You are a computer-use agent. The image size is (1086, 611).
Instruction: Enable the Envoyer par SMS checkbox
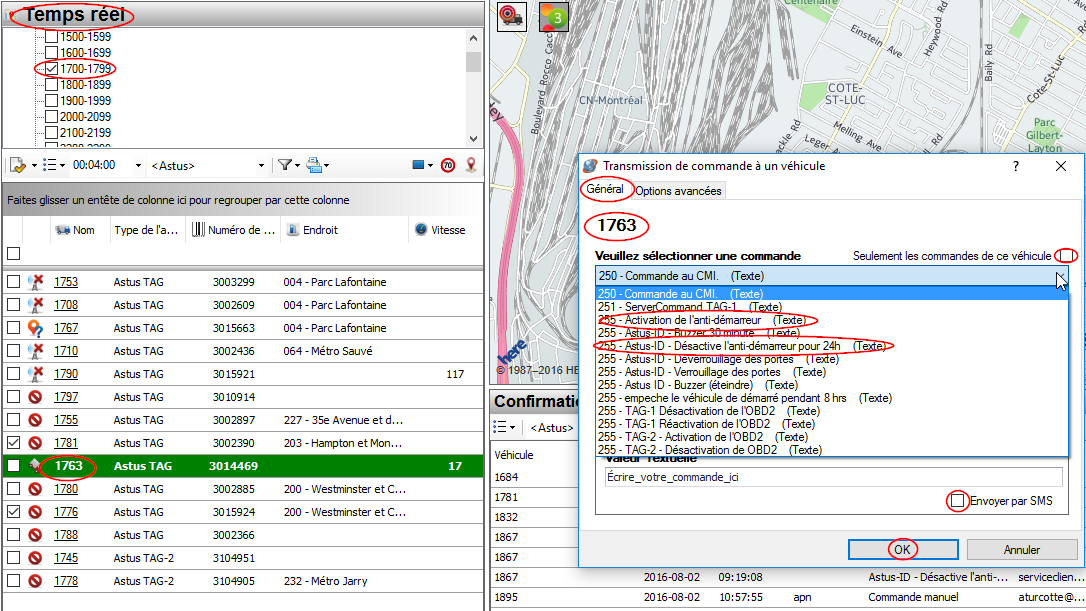959,500
